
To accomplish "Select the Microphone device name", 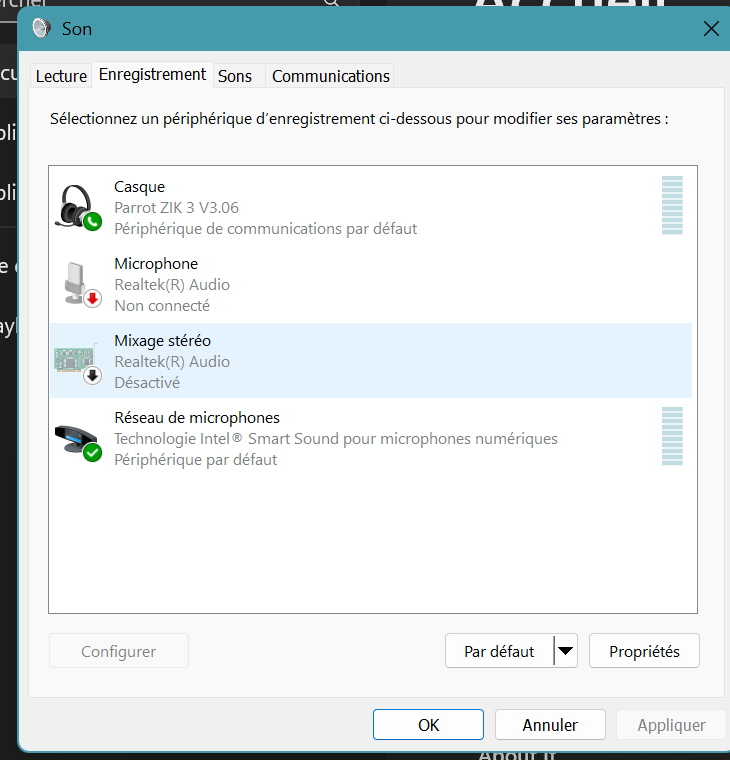I will pos(156,264).
